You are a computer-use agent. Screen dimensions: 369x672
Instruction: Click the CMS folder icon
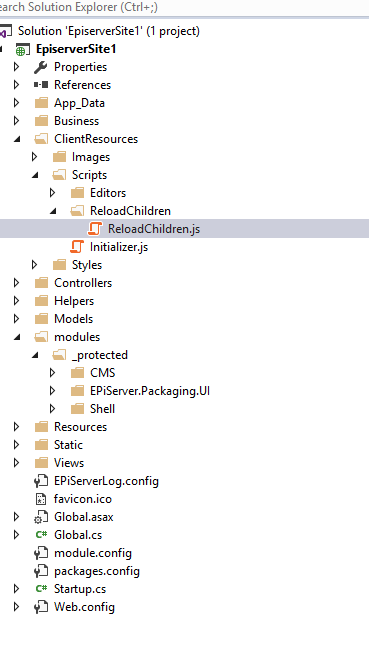click(77, 373)
